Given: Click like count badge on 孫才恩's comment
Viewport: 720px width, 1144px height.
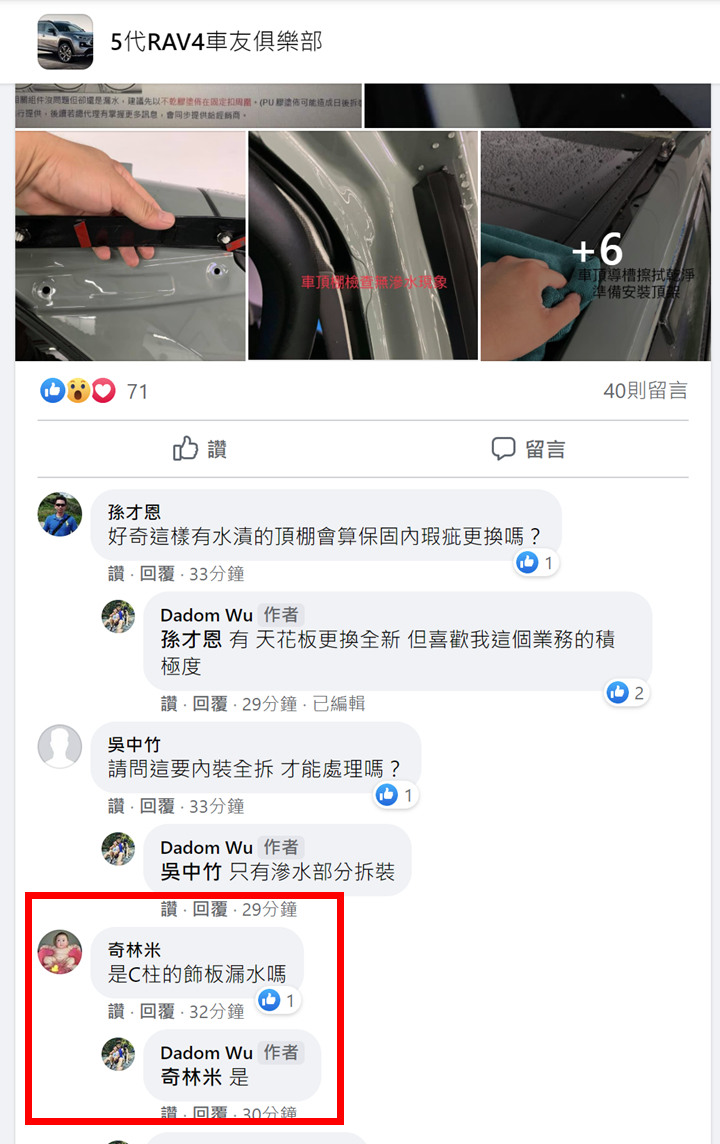Looking at the screenshot, I should click(536, 563).
